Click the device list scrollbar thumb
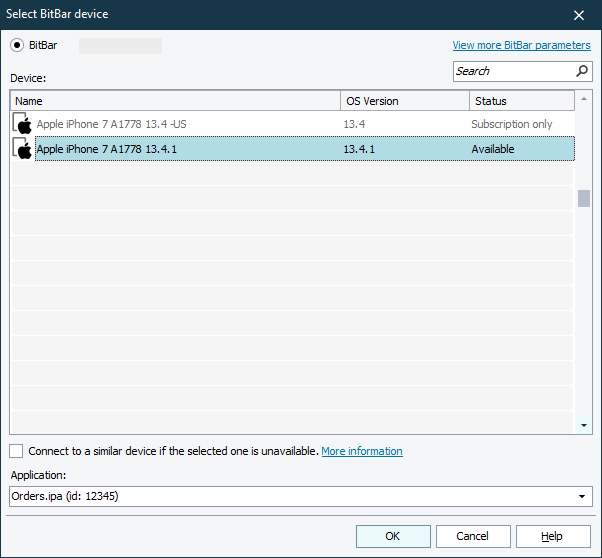 click(x=584, y=198)
